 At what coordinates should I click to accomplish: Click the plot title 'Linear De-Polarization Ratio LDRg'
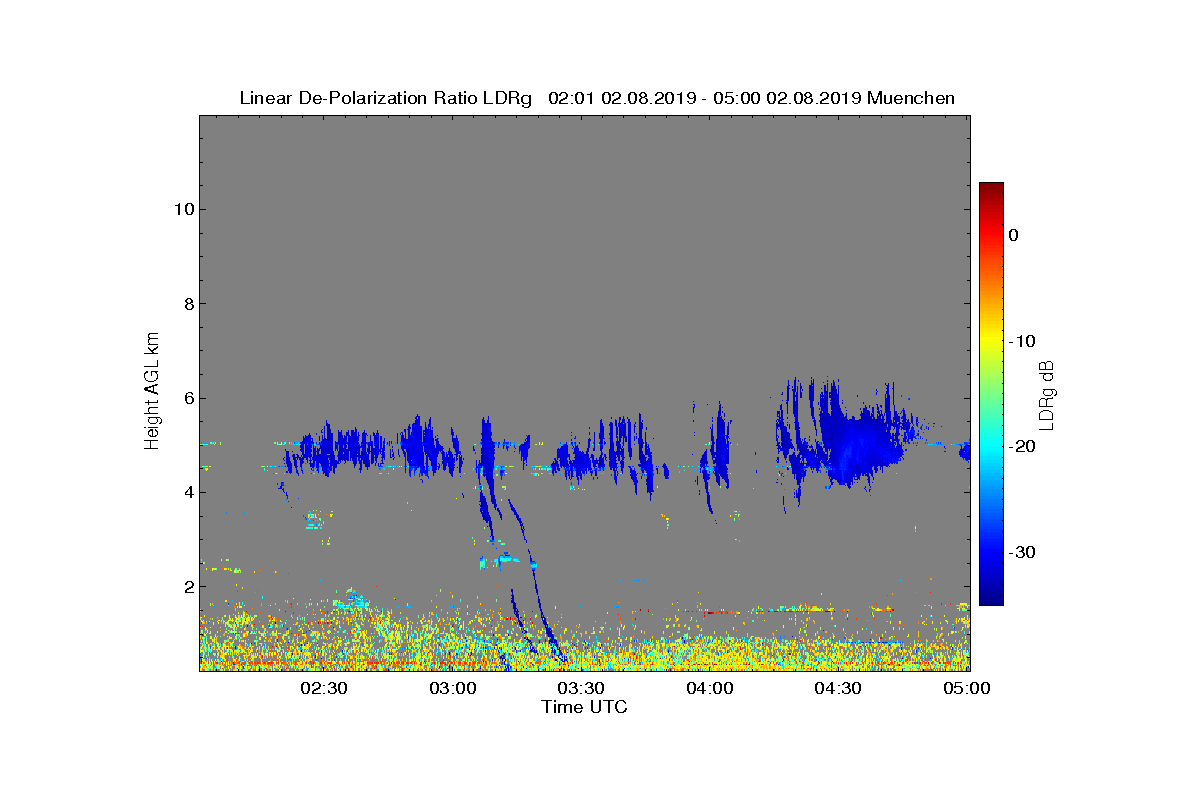coord(386,98)
